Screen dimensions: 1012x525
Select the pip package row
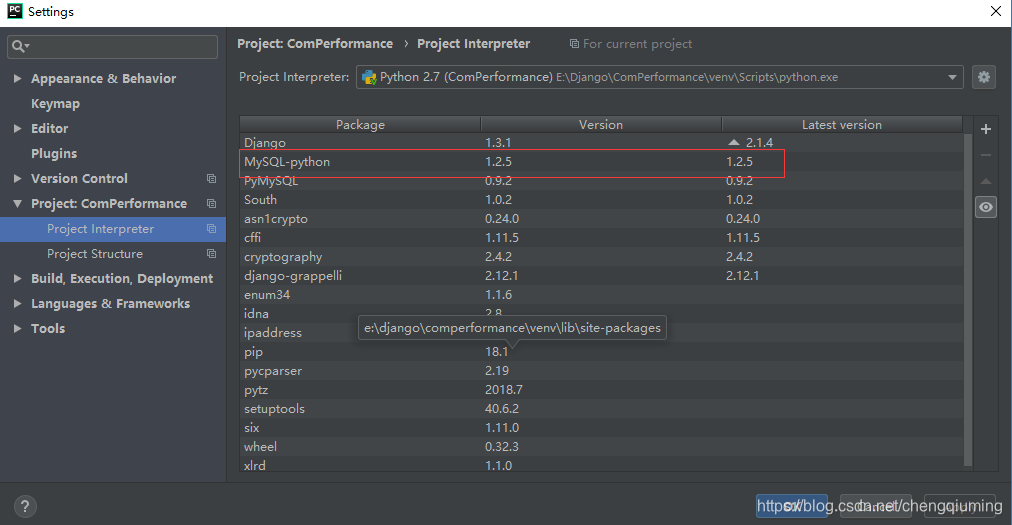[x=602, y=352]
